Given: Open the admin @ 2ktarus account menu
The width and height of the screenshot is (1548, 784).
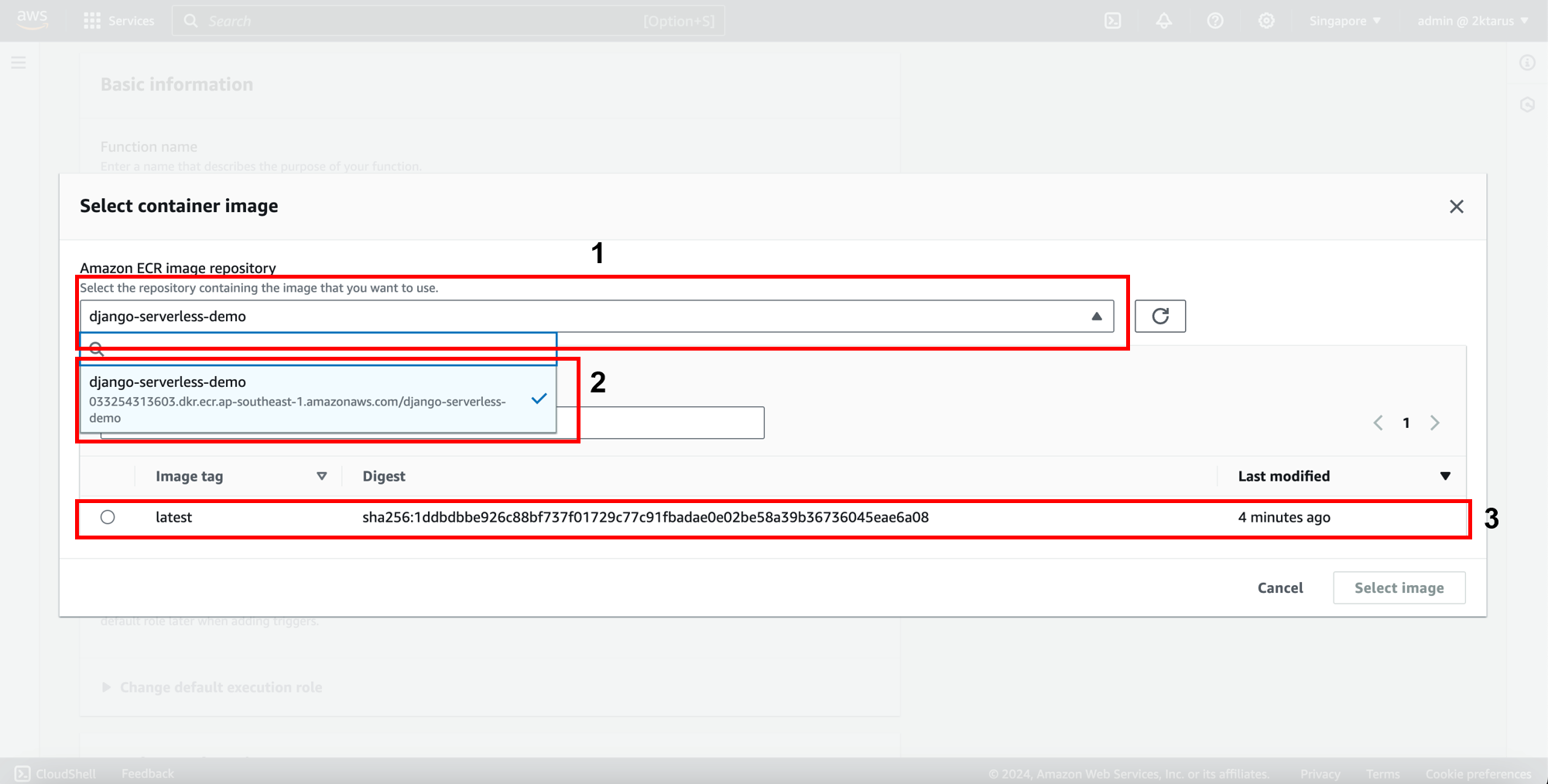Looking at the screenshot, I should tap(1472, 21).
